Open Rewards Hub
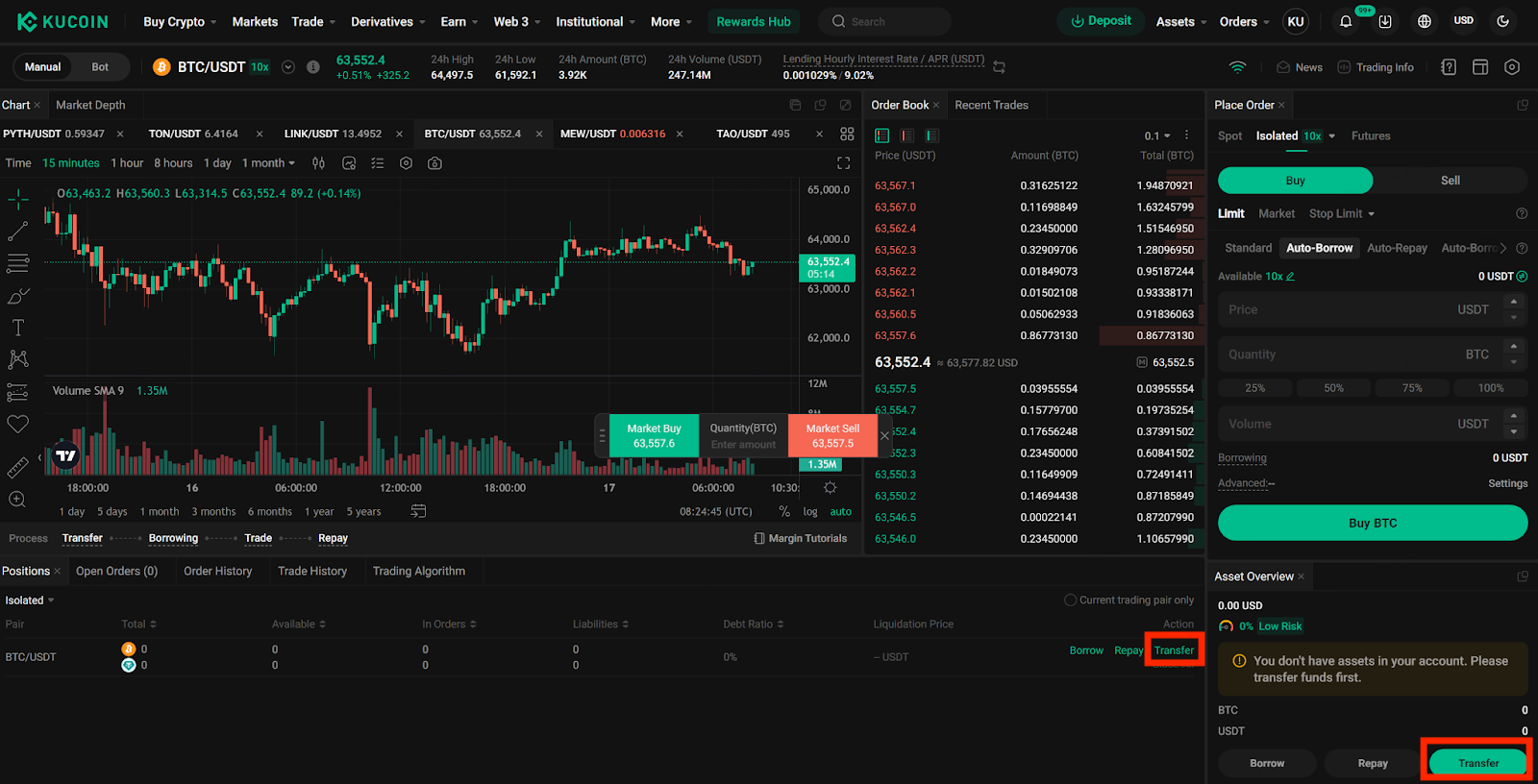Screen dimensions: 1538x784 click(x=754, y=21)
